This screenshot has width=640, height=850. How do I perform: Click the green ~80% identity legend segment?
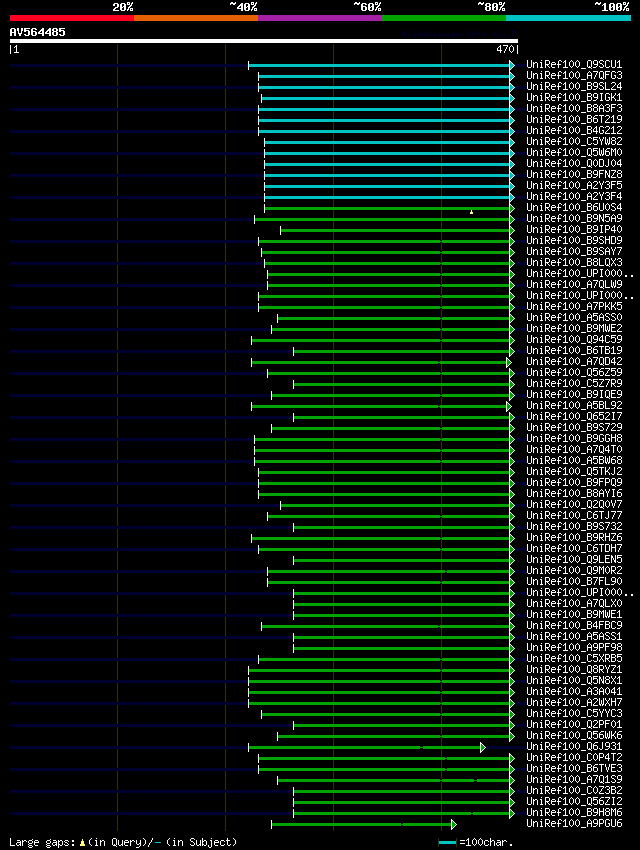pyautogui.click(x=444, y=18)
